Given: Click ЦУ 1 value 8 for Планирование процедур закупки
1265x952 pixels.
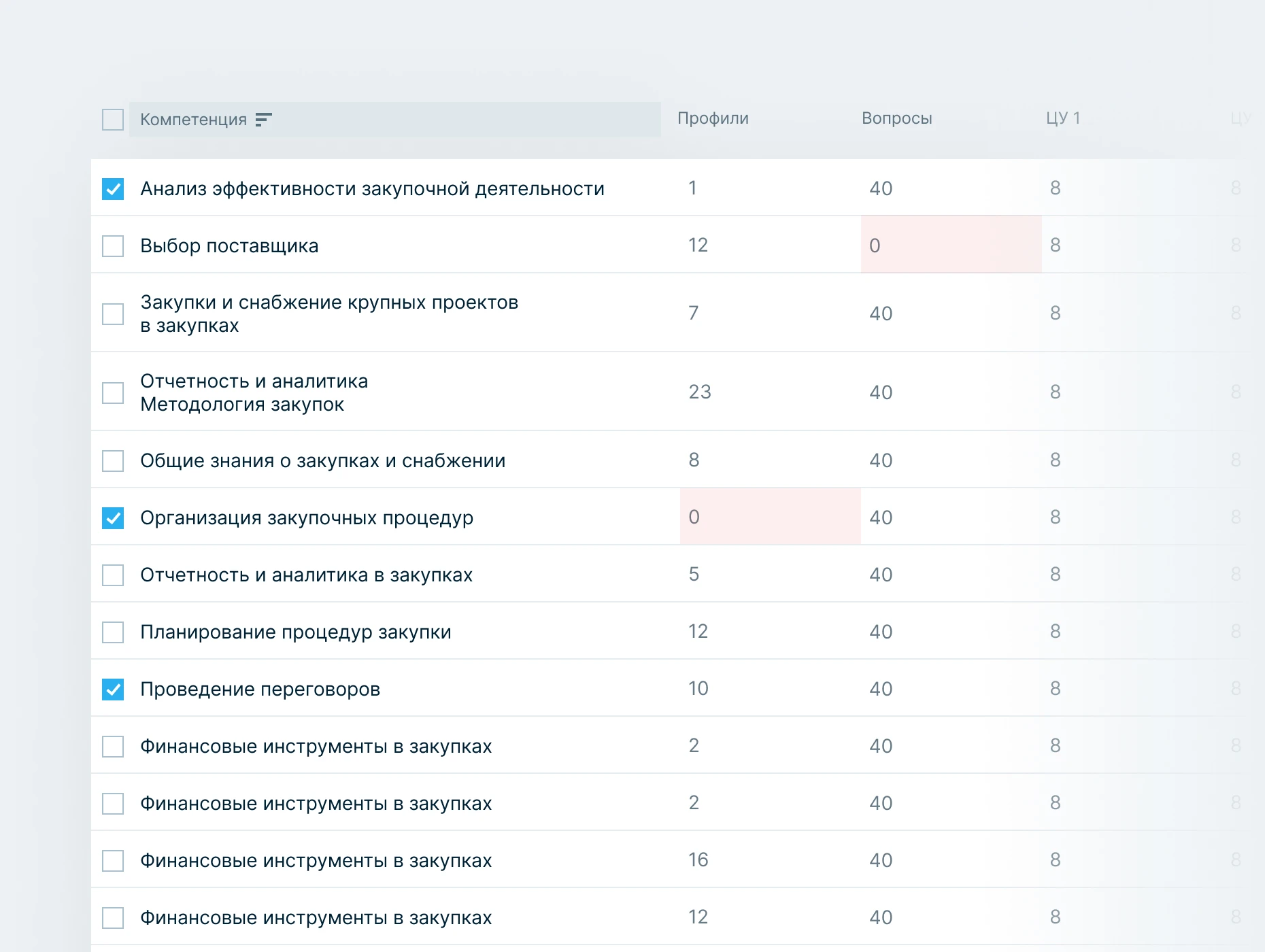Looking at the screenshot, I should (x=1056, y=632).
